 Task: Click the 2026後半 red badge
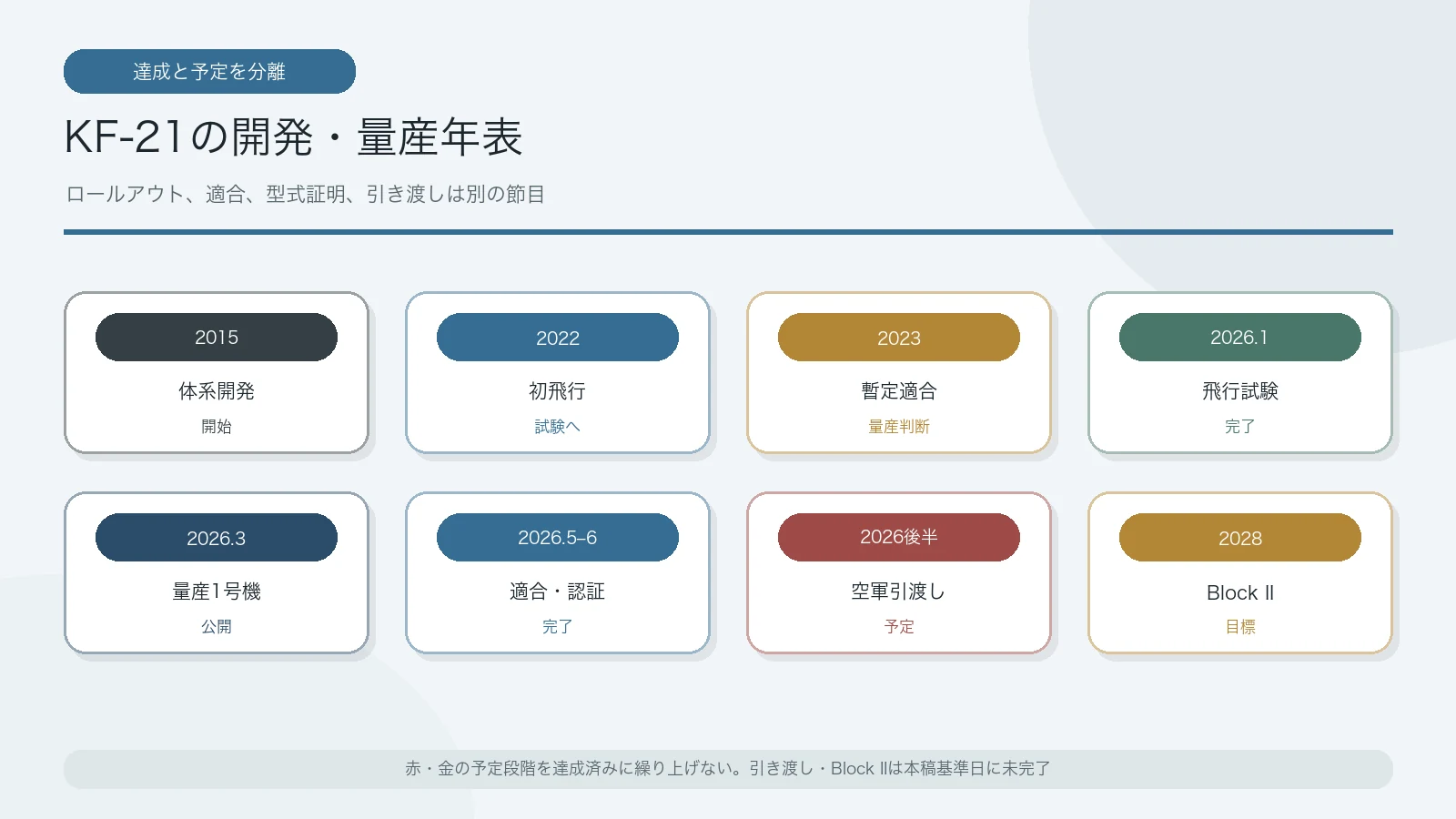point(899,537)
